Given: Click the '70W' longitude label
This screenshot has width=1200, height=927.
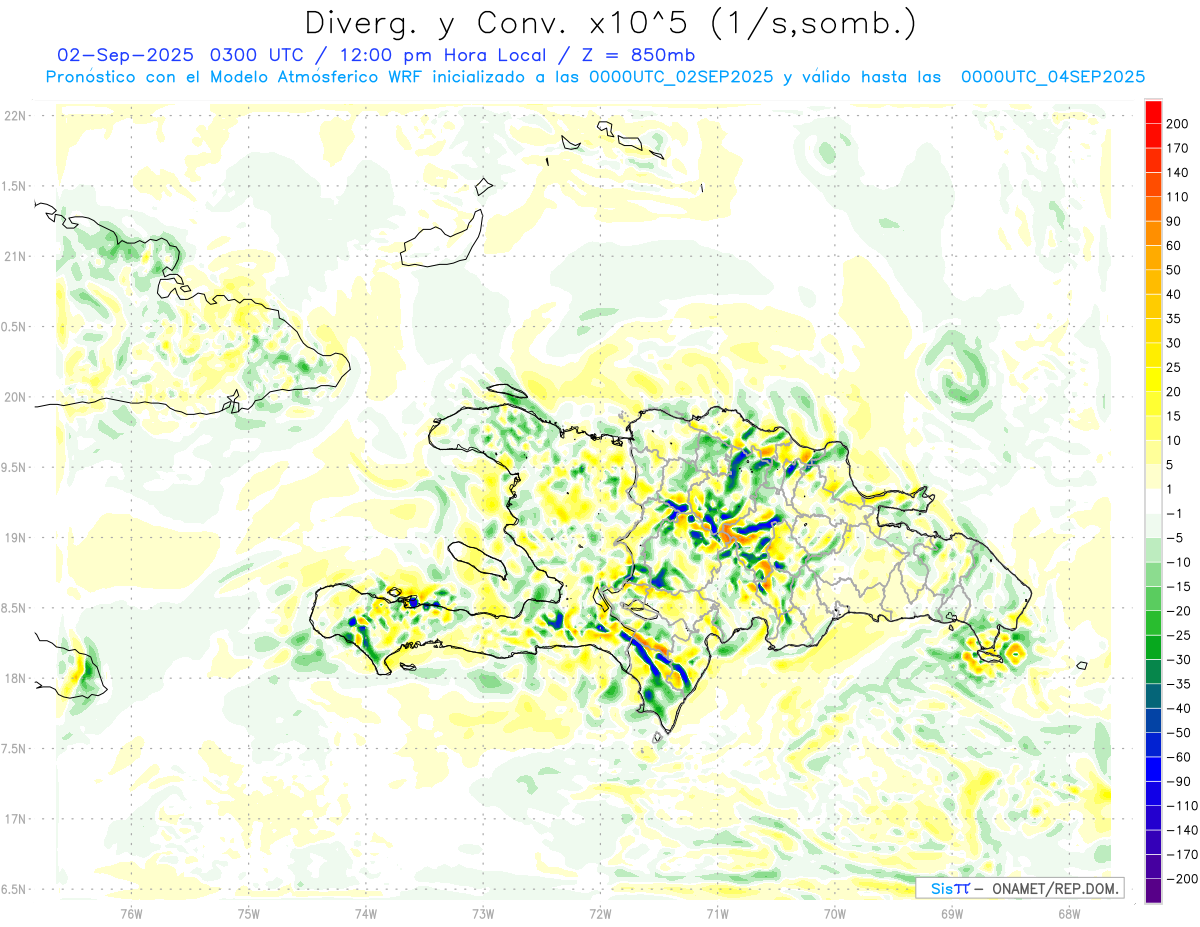Looking at the screenshot, I should pyautogui.click(x=834, y=913).
